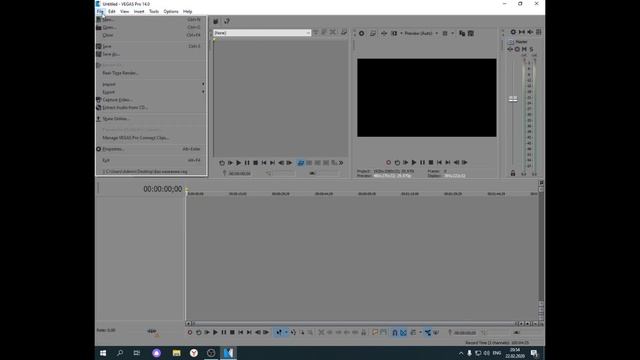Pause the Trimmer playback
Image resolution: width=640 pixels, height=360 pixels.
(x=247, y=163)
